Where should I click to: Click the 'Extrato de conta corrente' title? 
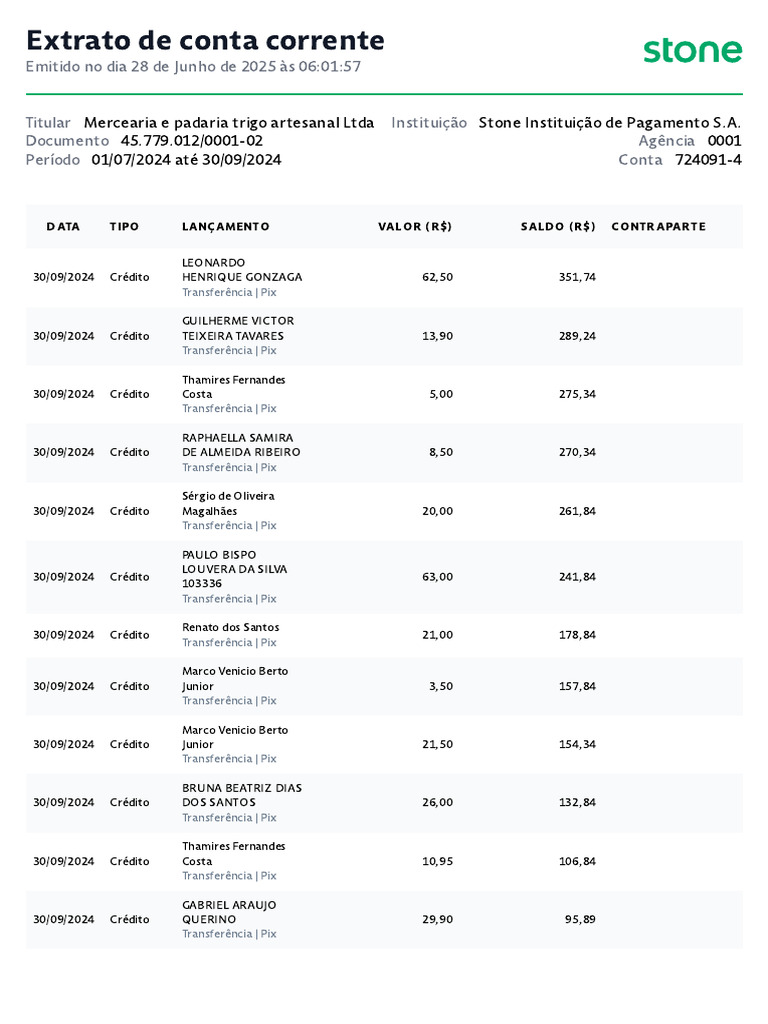click(205, 40)
